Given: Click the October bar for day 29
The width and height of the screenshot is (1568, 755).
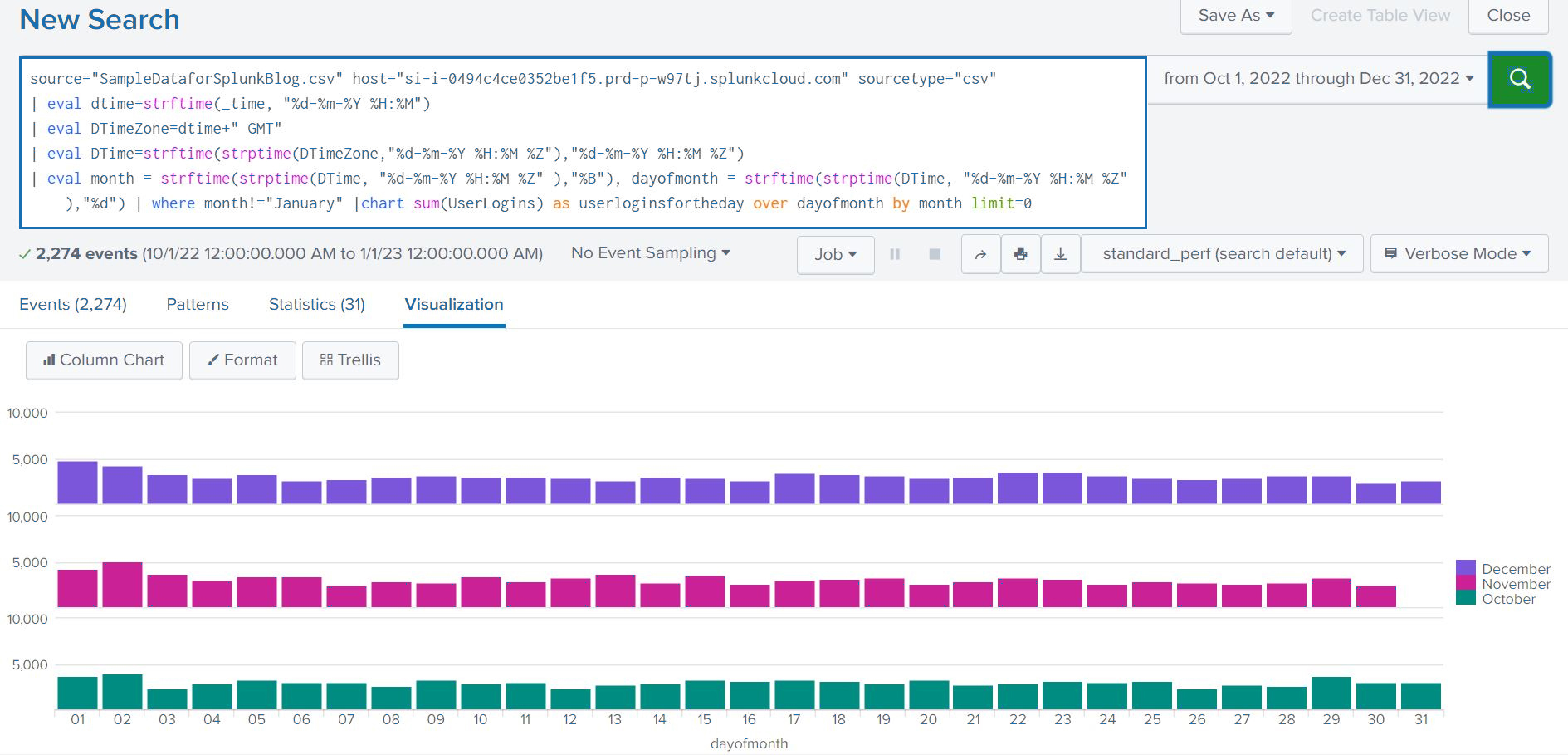Looking at the screenshot, I should 1331,693.
